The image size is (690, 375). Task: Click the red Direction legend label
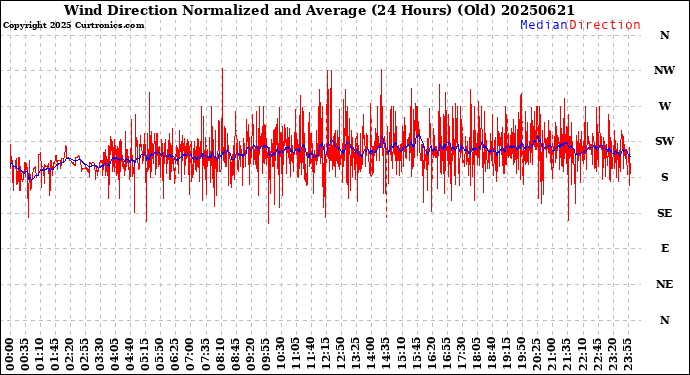coord(605,25)
